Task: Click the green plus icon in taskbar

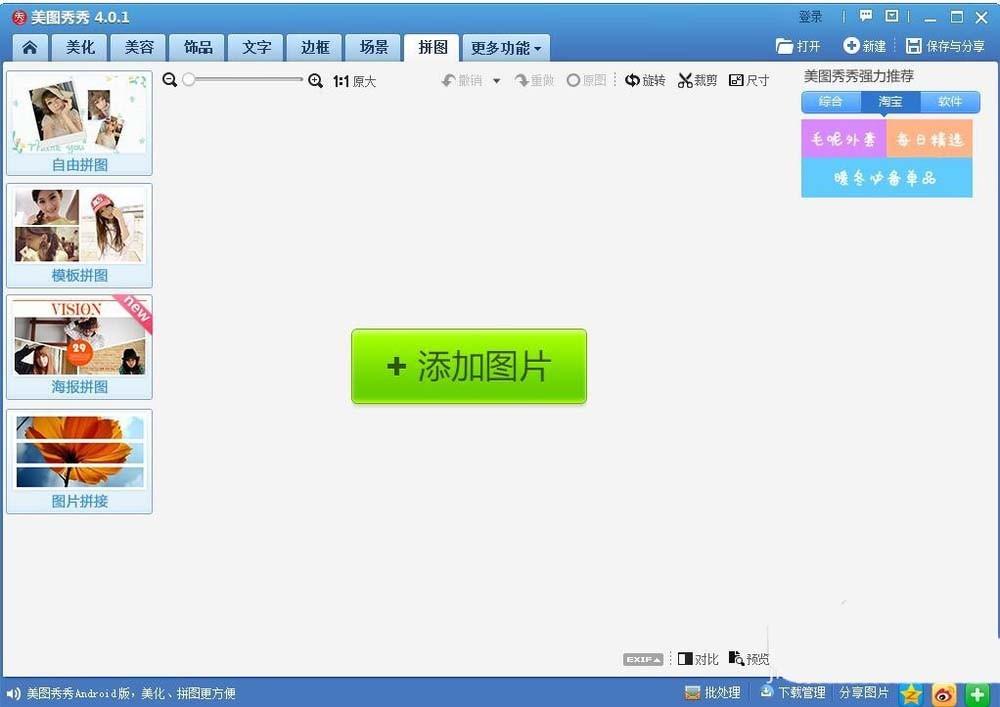Action: point(977,693)
